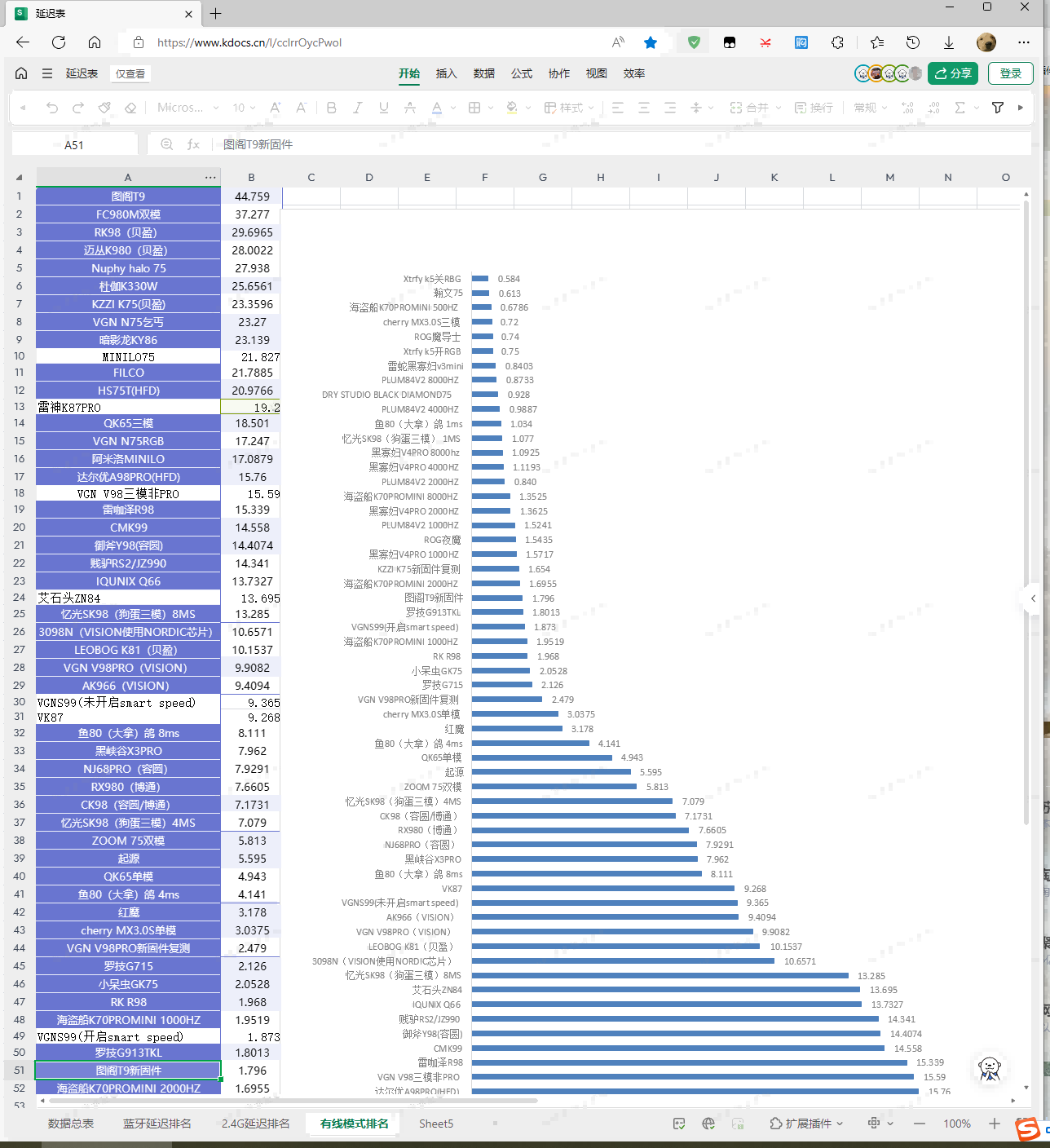Expand the 扩展插件 dropdown
The height and width of the screenshot is (1148, 1050).
pos(806,1124)
